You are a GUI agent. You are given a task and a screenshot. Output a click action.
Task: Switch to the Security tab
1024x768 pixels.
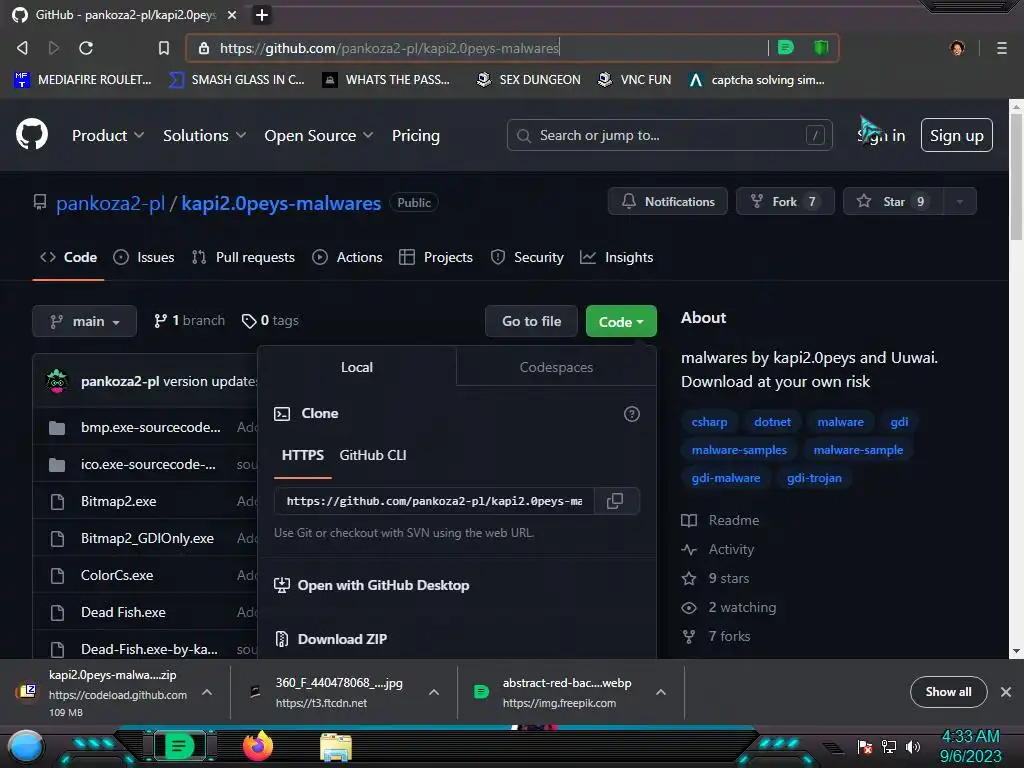pyautogui.click(x=527, y=257)
